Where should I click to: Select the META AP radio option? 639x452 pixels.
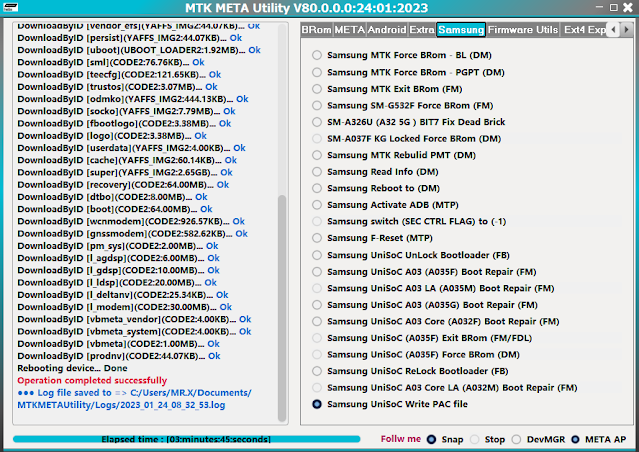coord(599,439)
